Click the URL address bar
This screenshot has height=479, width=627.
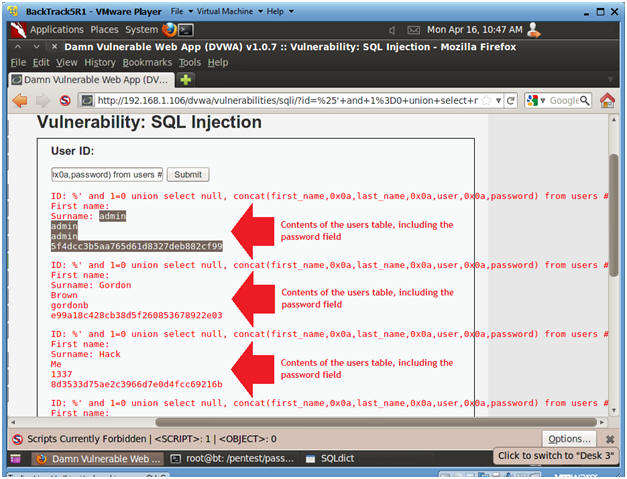coord(287,100)
